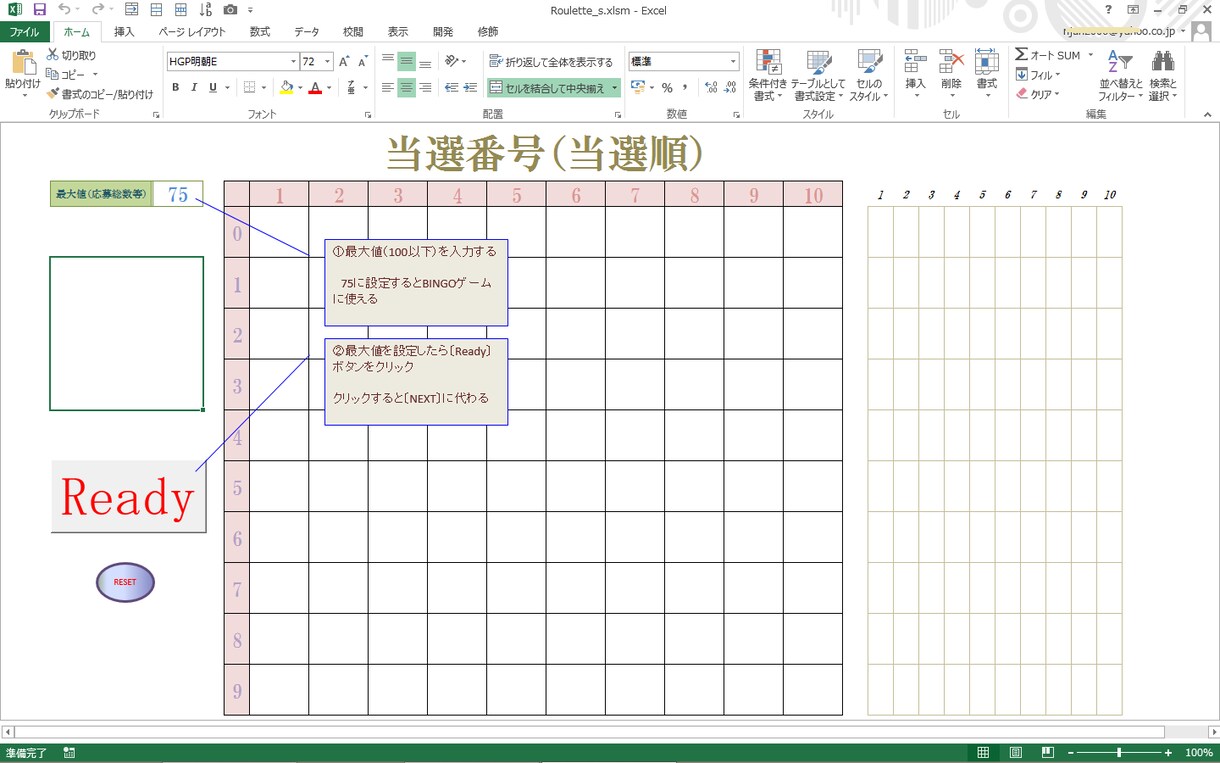
Task: Click the decrease decimal icon
Action: [730, 88]
